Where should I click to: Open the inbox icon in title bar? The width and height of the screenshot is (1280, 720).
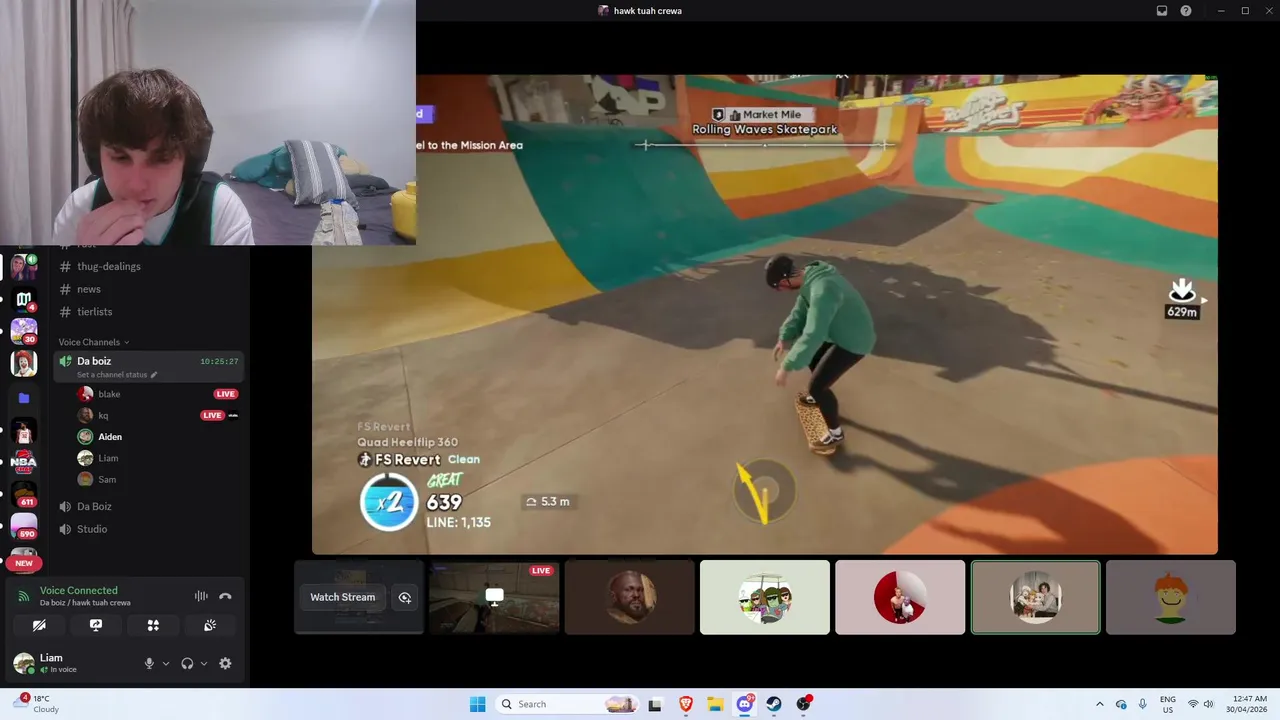1162,11
